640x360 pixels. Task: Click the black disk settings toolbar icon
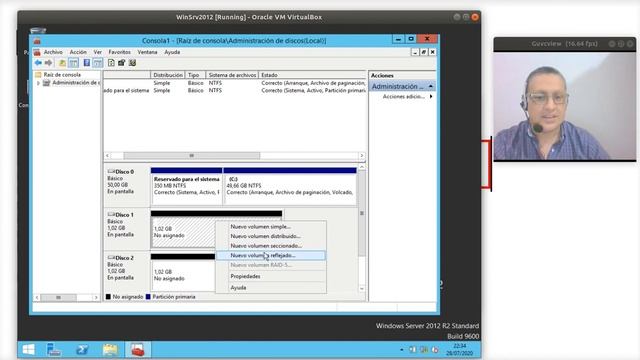[122, 63]
